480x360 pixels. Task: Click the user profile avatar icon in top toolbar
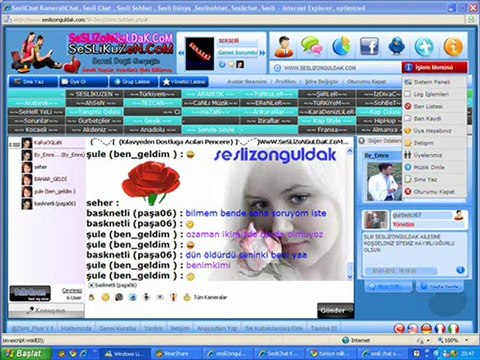[284, 47]
